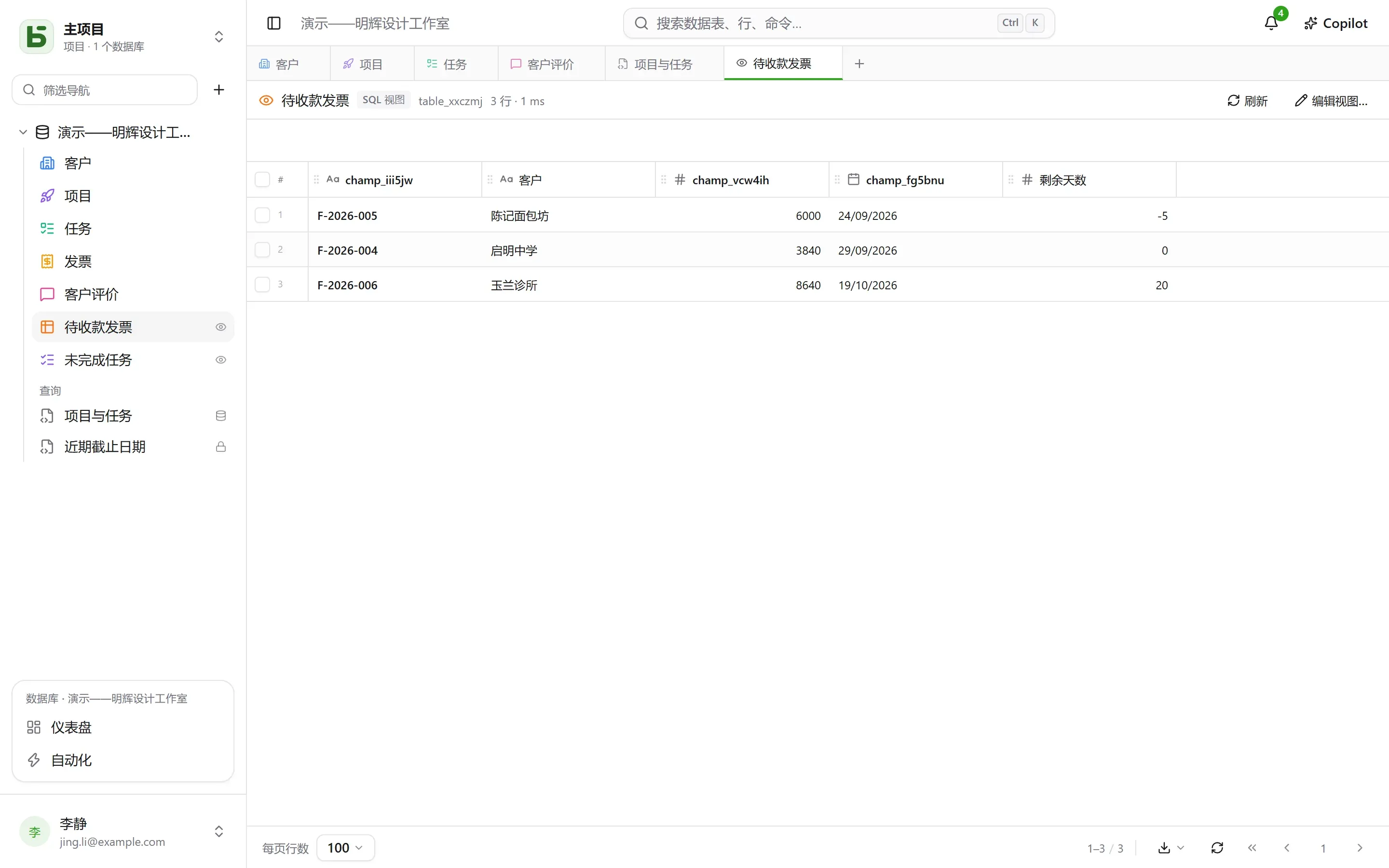Screen dimensions: 1389x868
Task: Expand the 主项目 project switcher
Action: pos(218,37)
